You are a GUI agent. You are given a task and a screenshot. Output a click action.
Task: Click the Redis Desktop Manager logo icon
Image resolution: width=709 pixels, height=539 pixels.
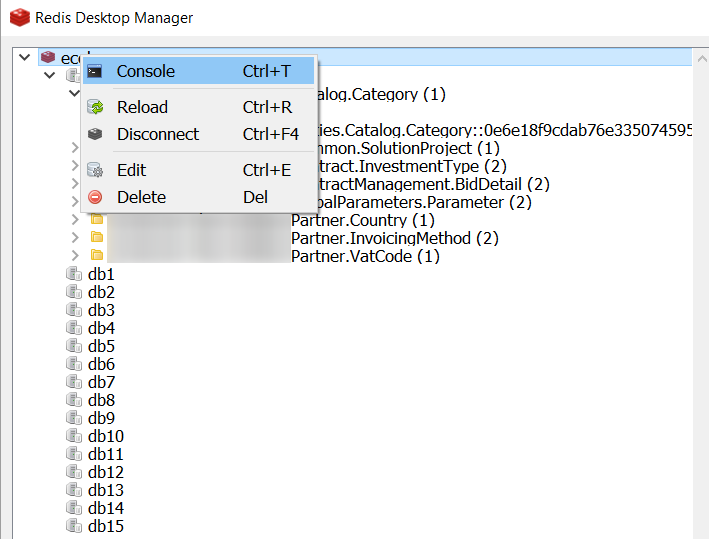pyautogui.click(x=19, y=18)
